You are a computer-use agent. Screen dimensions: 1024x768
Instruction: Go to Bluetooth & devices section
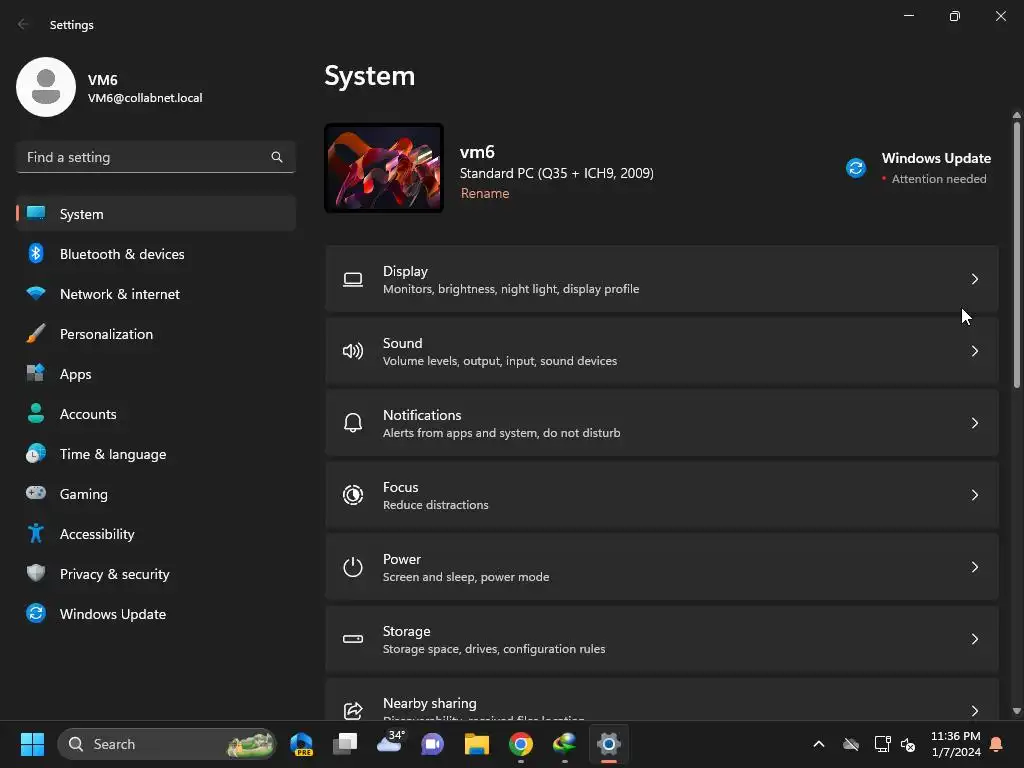tap(155, 254)
